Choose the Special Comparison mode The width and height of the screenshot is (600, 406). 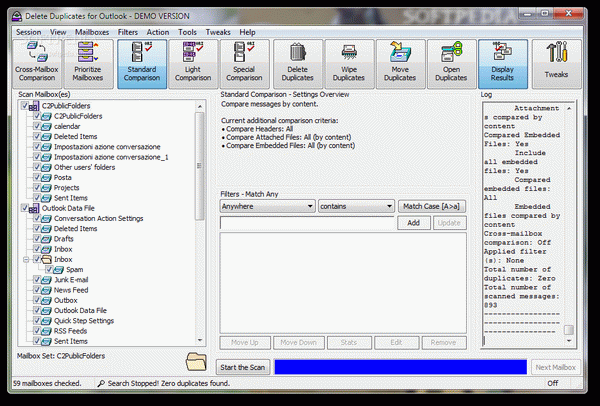[244, 64]
